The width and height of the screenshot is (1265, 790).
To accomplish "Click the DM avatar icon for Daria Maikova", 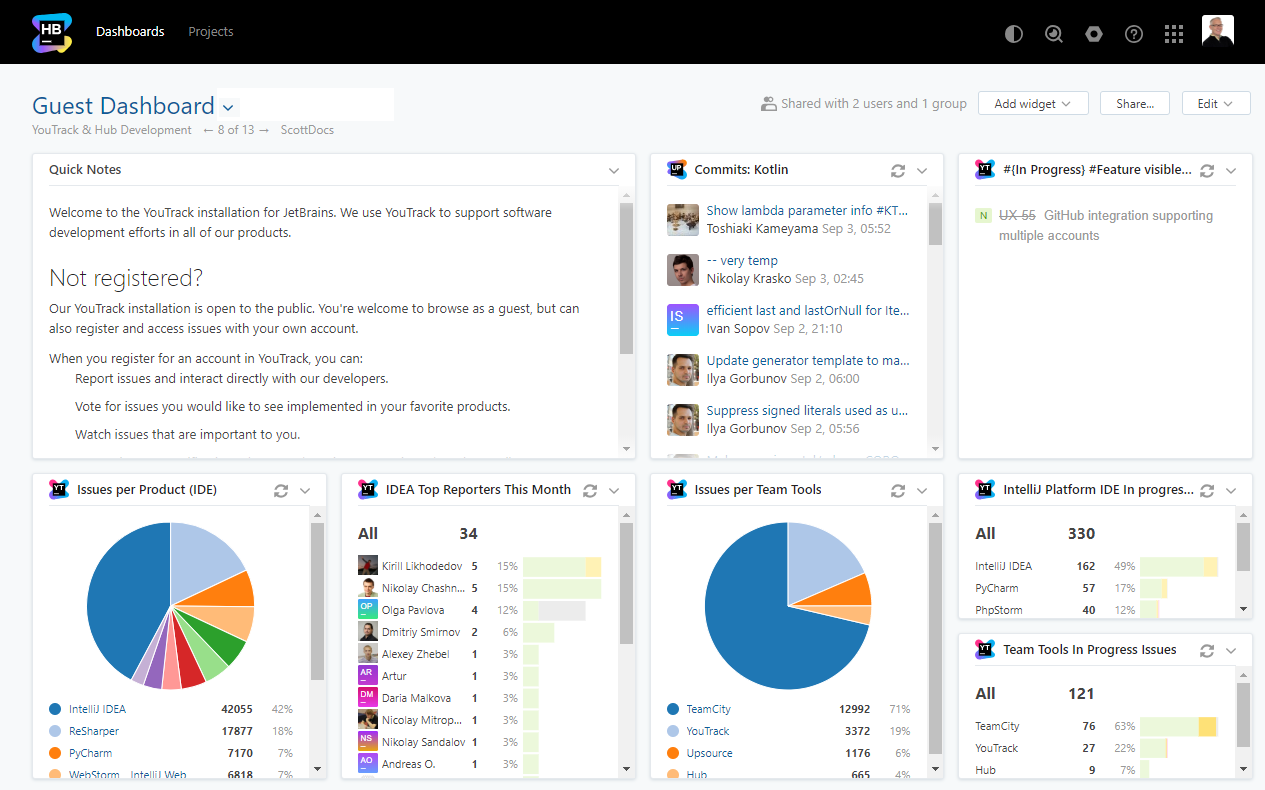I will pos(367,698).
